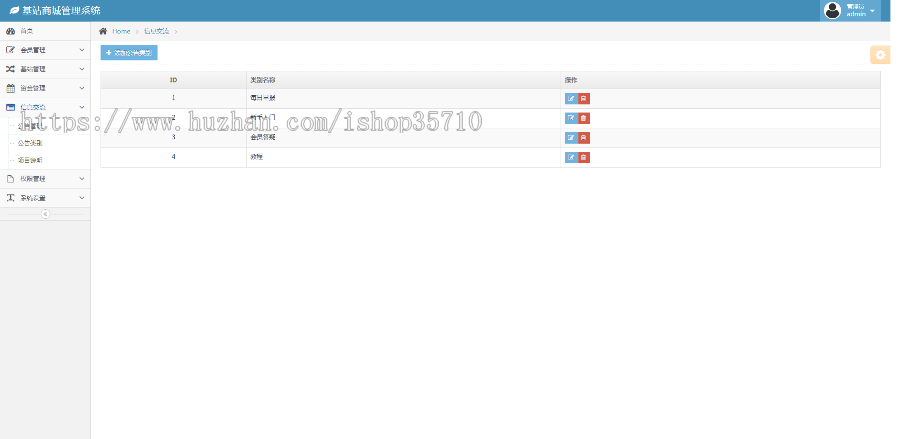Edit the category in row ID 3
The image size is (900, 439).
[x=571, y=138]
